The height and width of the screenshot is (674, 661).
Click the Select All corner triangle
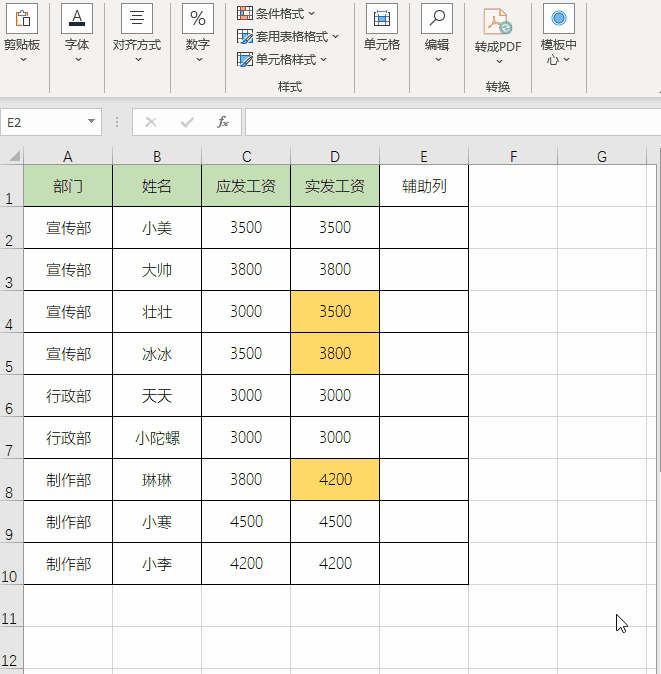point(15,155)
